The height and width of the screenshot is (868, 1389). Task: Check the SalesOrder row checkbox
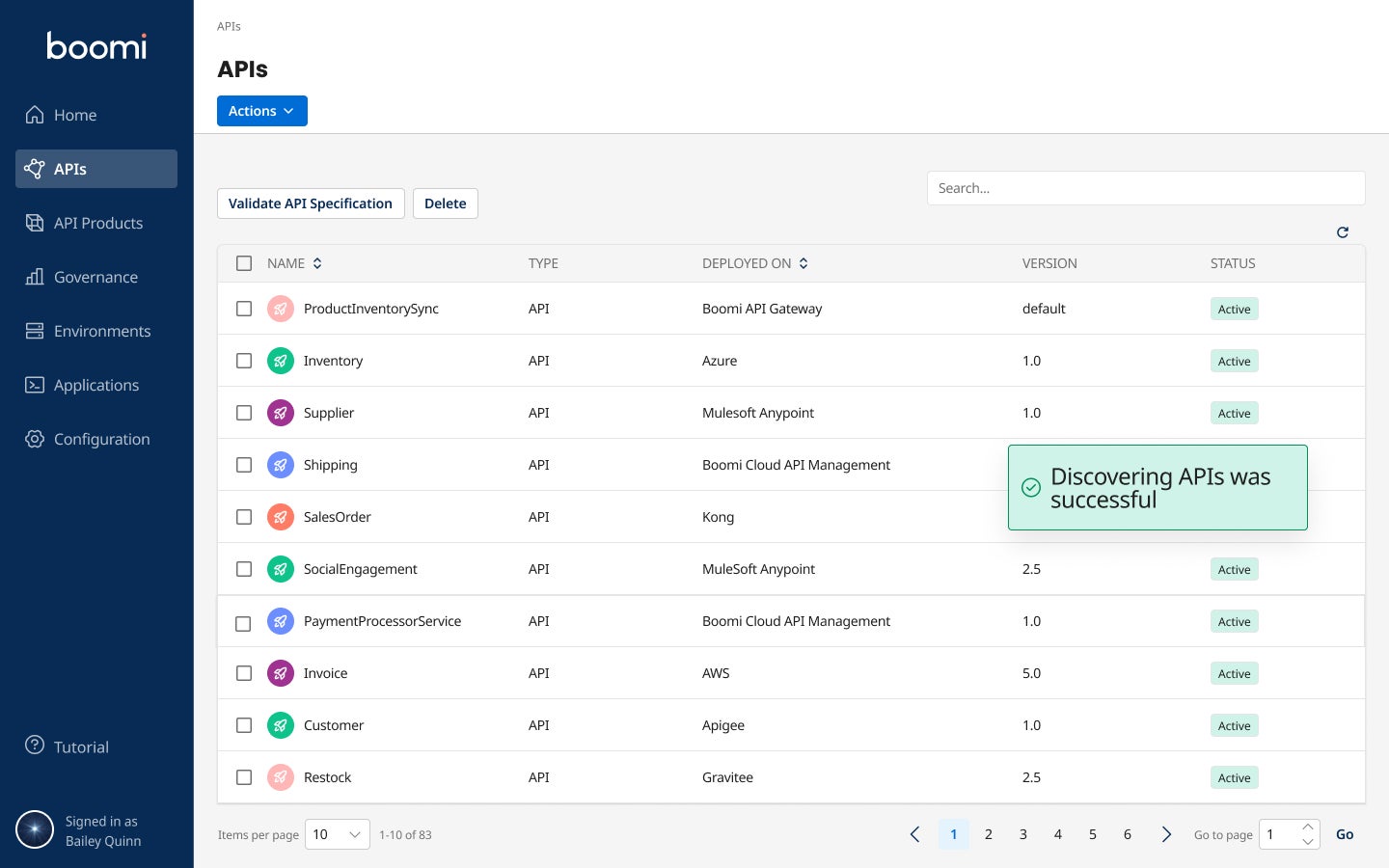[x=244, y=517]
